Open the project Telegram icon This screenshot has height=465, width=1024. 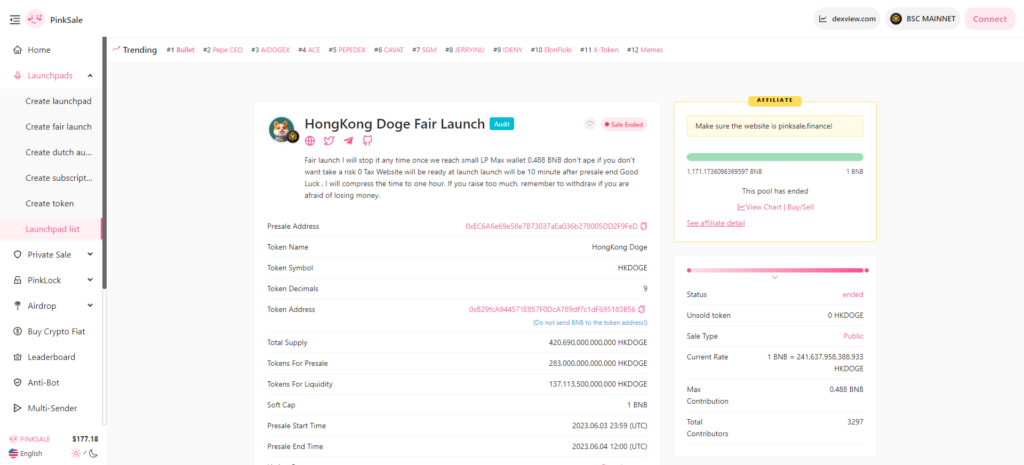pos(348,140)
